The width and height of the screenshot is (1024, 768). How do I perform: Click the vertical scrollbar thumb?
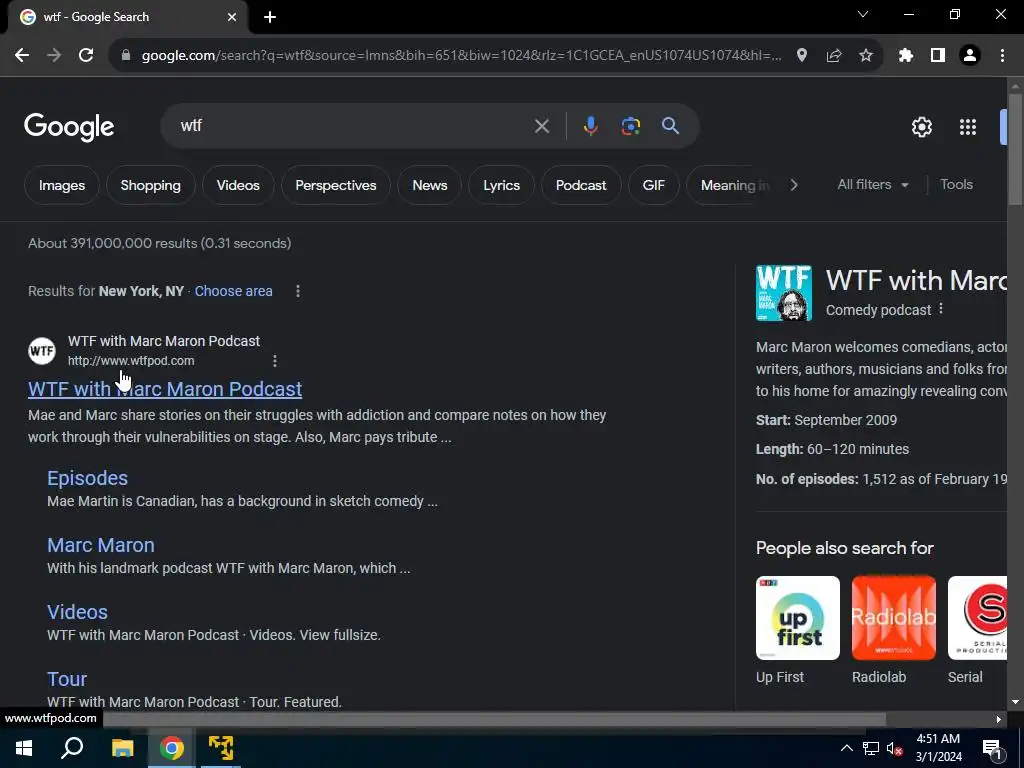point(1015,150)
